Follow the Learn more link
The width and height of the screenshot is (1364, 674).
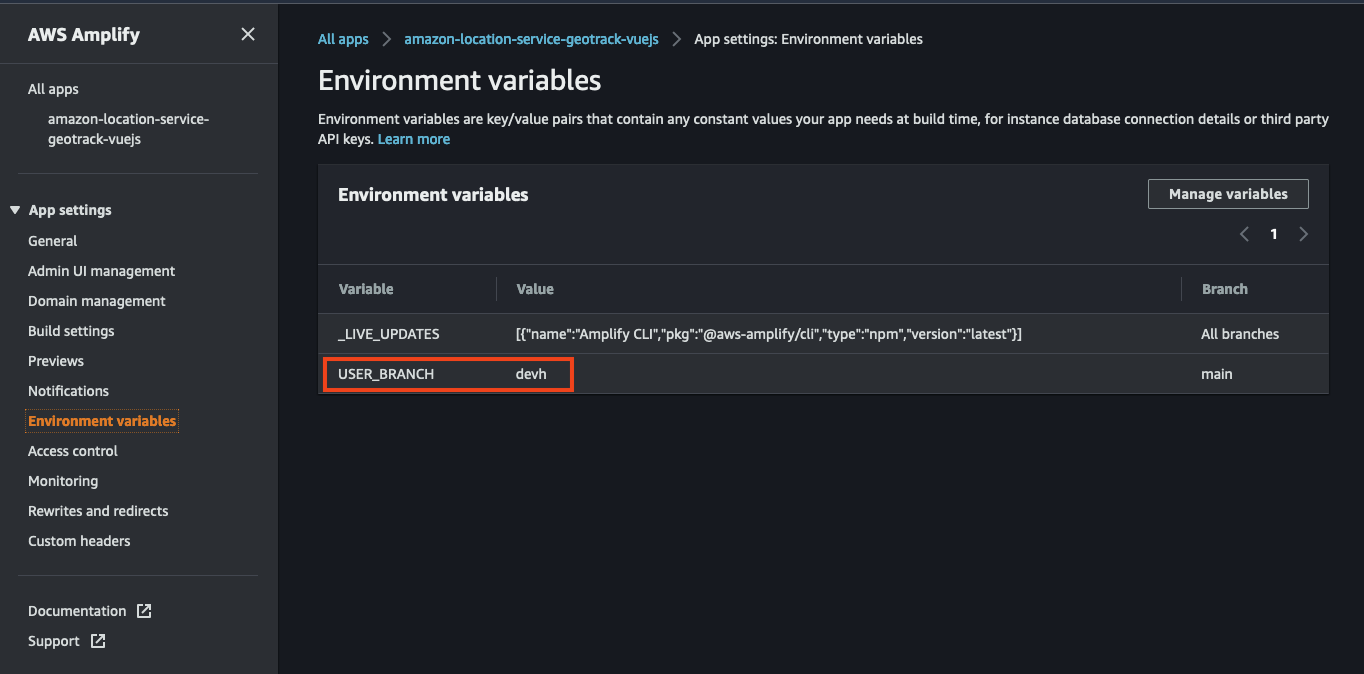point(414,139)
